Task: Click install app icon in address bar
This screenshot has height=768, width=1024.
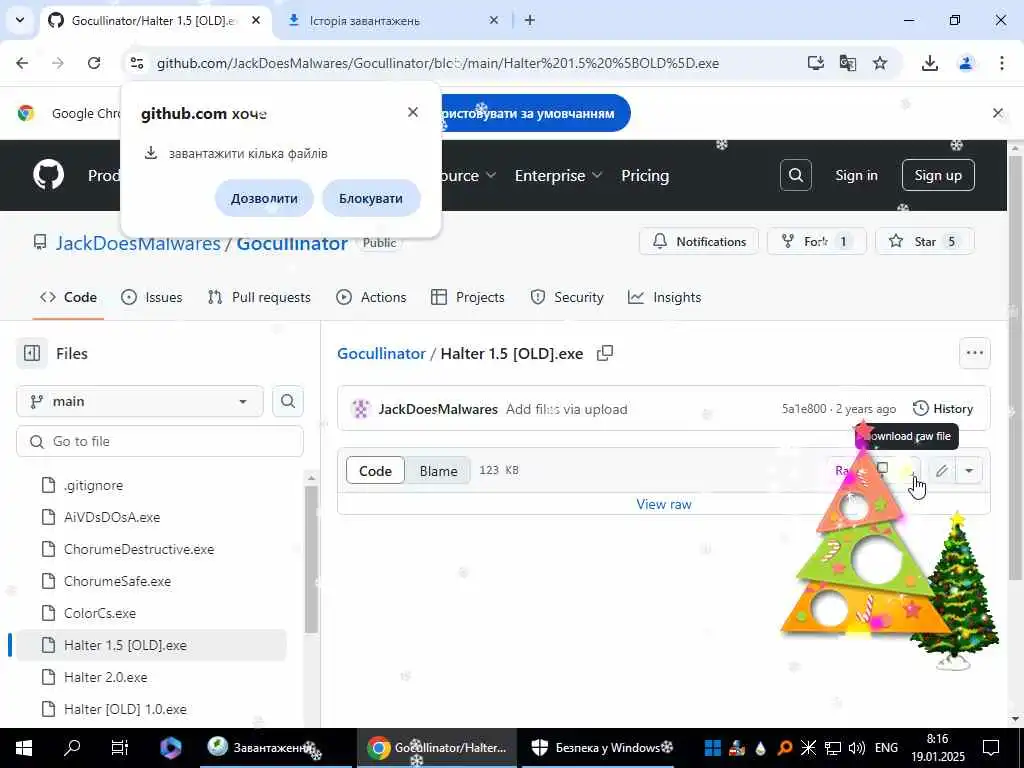Action: tap(815, 63)
